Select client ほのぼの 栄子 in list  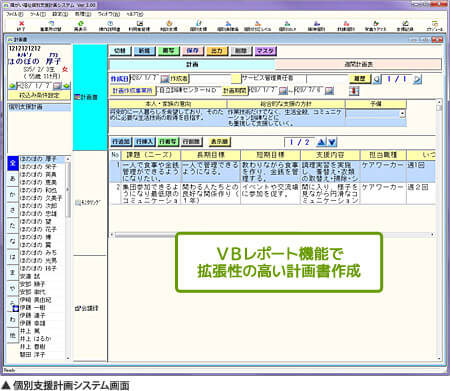(38, 167)
